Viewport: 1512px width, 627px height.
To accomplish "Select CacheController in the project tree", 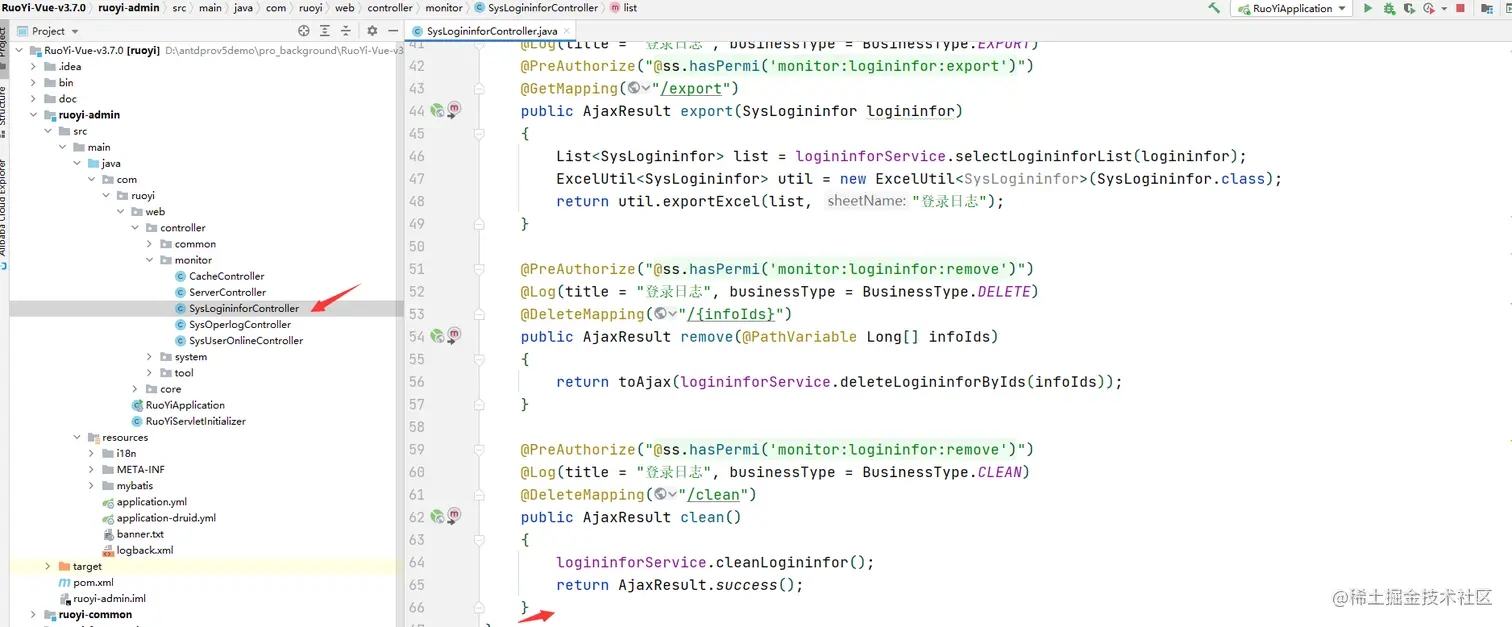I will (x=218, y=276).
